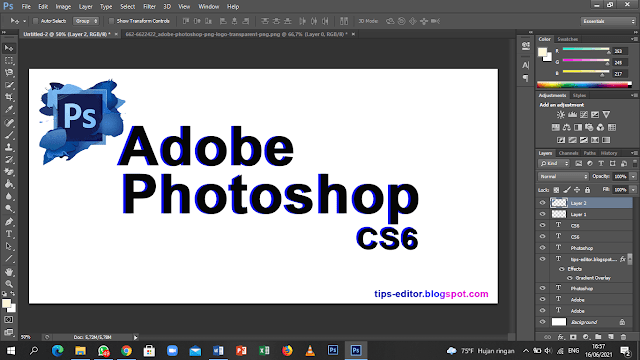Switch to the adobe-photoshop-png-logo document tab
The height and width of the screenshot is (360, 640).
pyautogui.click(x=236, y=34)
